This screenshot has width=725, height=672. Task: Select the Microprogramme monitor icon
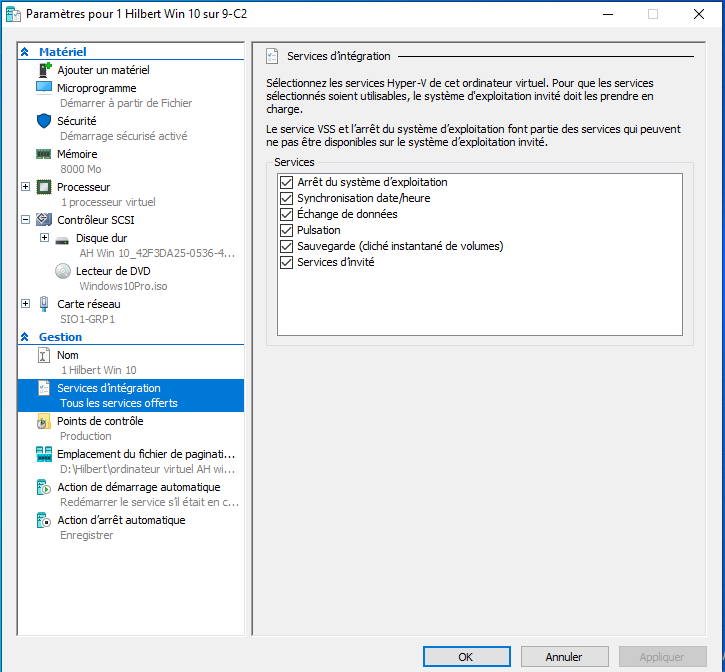(44, 87)
